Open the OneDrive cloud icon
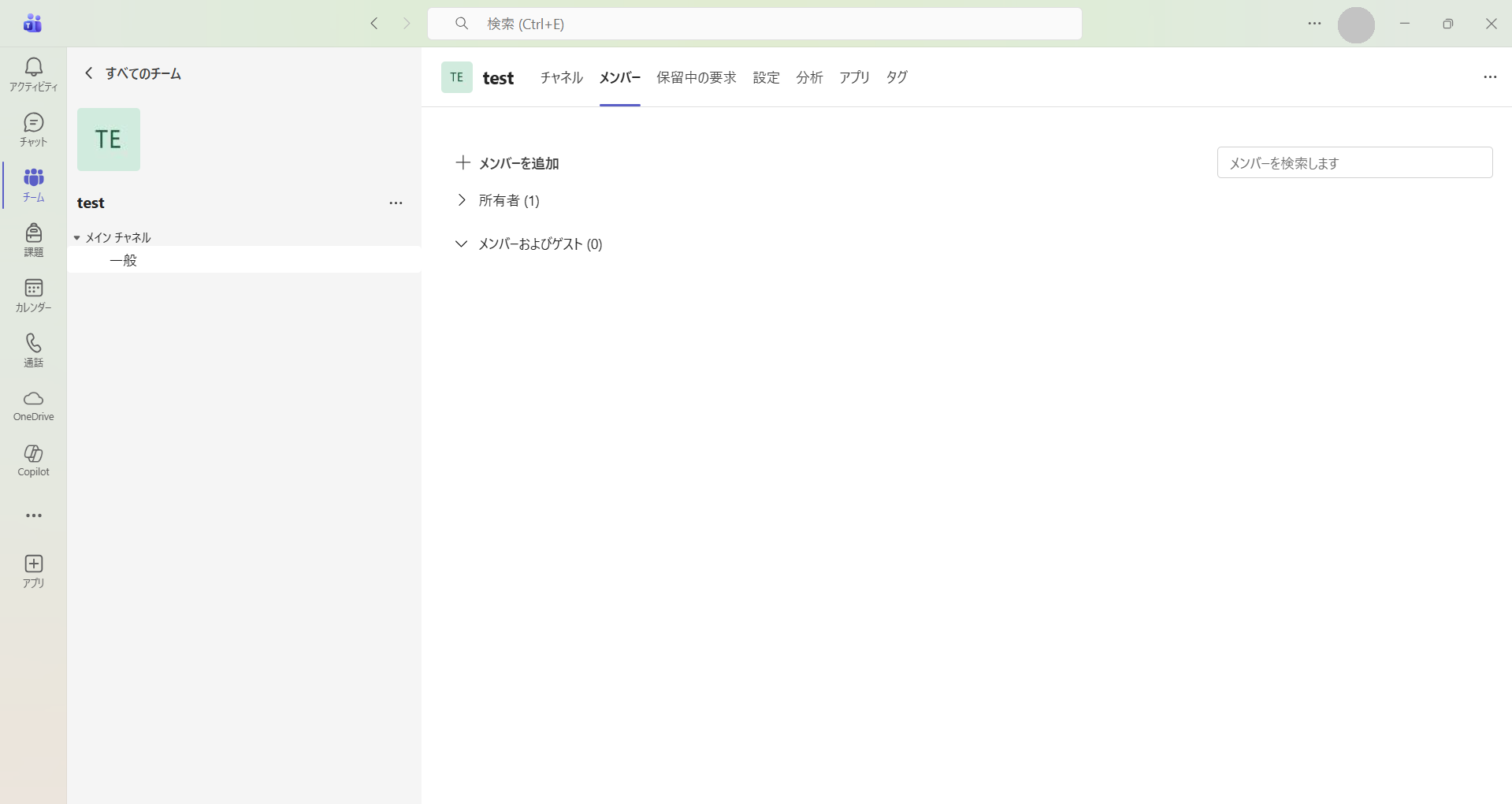Image resolution: width=1512 pixels, height=804 pixels. 33,405
